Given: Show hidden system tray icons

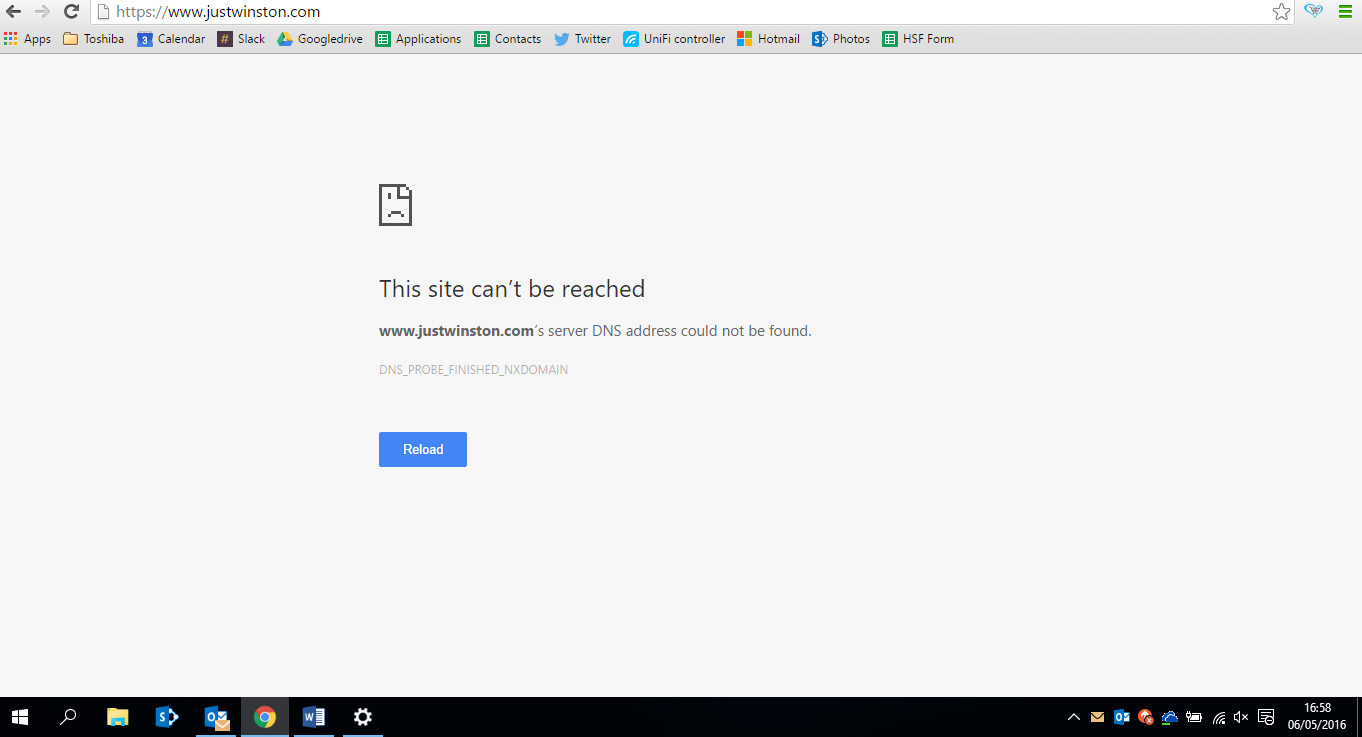Looking at the screenshot, I should [1074, 717].
